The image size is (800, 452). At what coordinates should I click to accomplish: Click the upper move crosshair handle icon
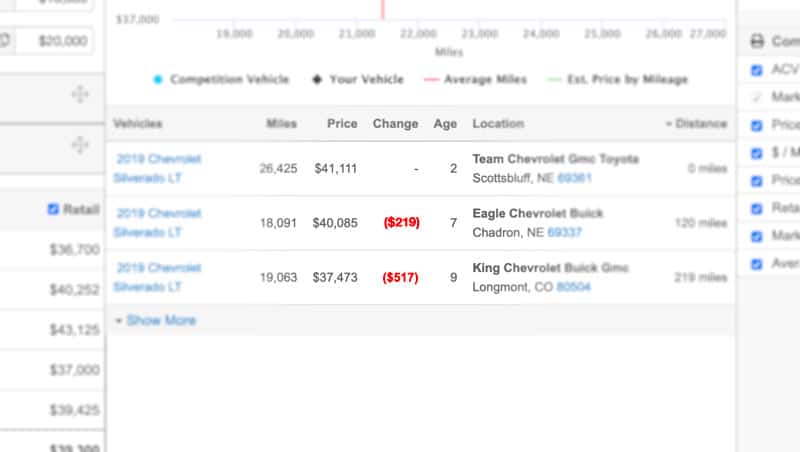80,94
